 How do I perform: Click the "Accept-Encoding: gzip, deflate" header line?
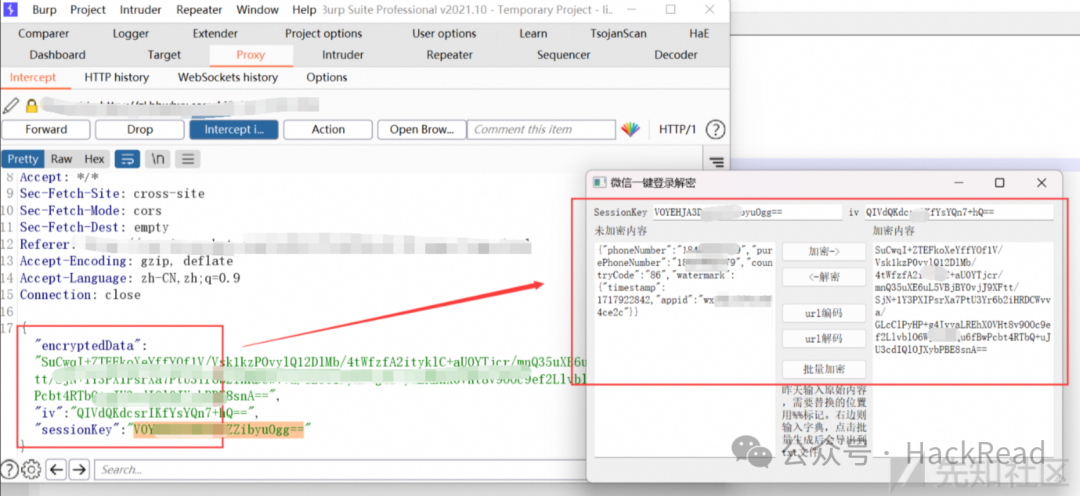126,262
